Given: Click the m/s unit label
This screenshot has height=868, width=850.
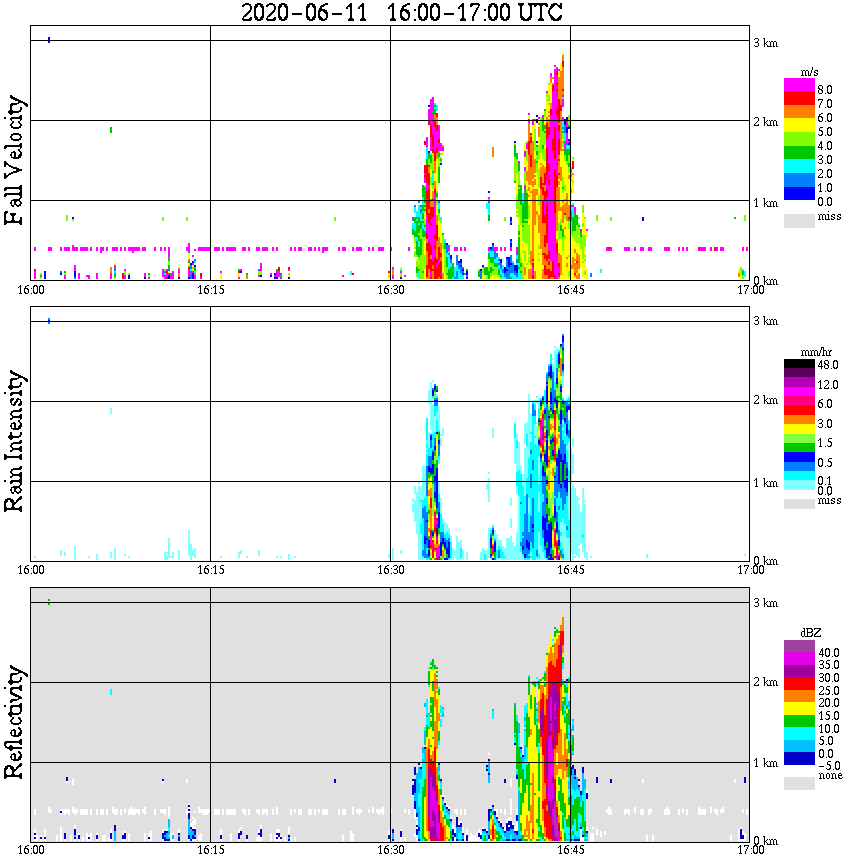Looking at the screenshot, I should pos(810,72).
